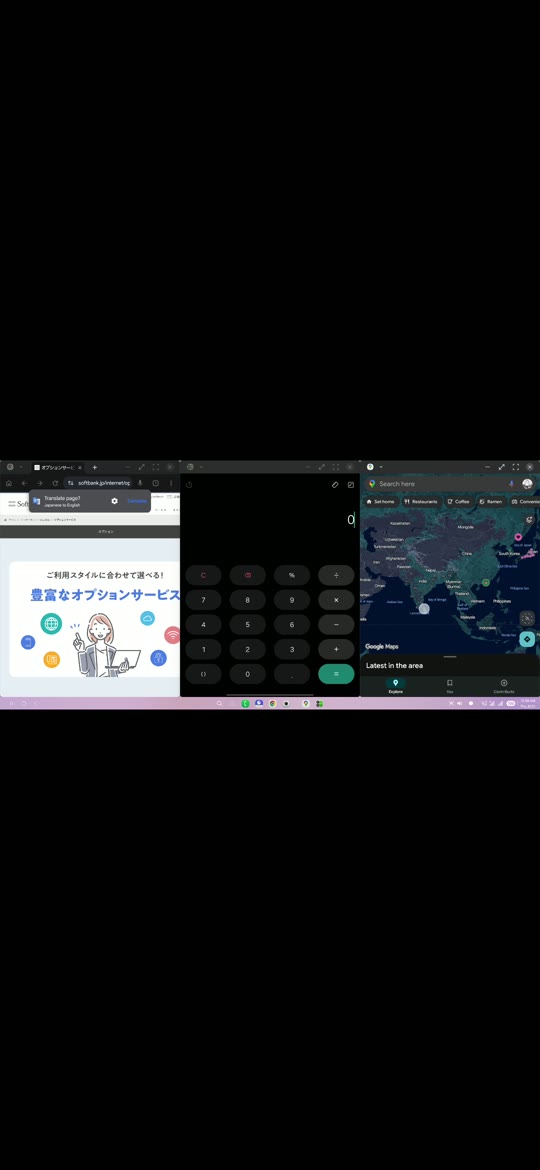Open the calculator history clock icon
The image size is (540, 1170).
click(x=189, y=485)
